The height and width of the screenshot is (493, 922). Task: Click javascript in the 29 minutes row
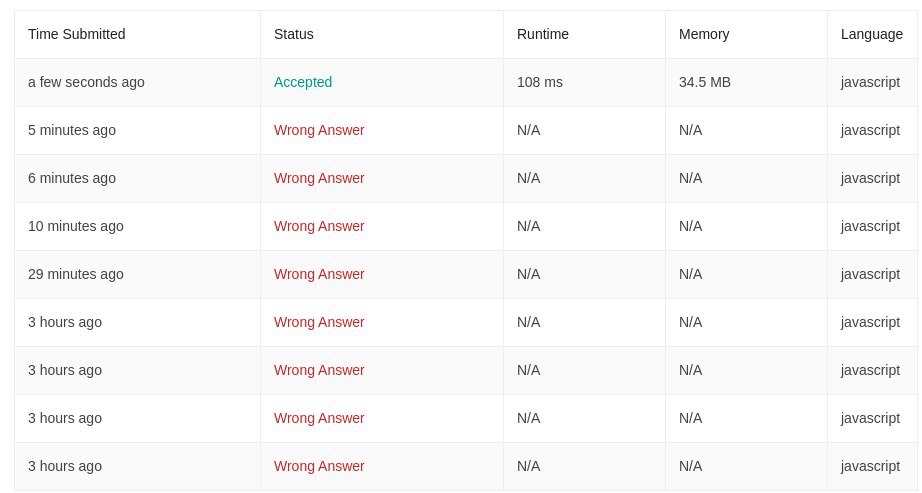(x=870, y=274)
